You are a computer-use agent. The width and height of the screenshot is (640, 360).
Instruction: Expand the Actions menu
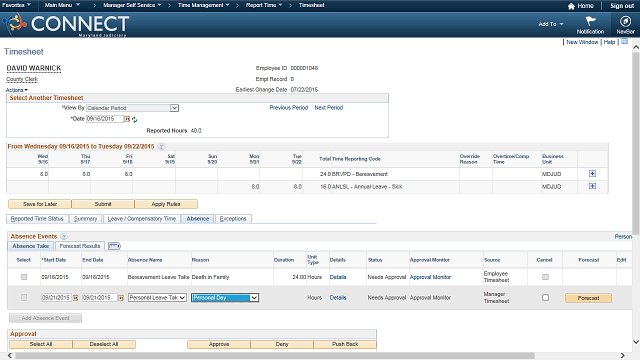click(x=17, y=90)
